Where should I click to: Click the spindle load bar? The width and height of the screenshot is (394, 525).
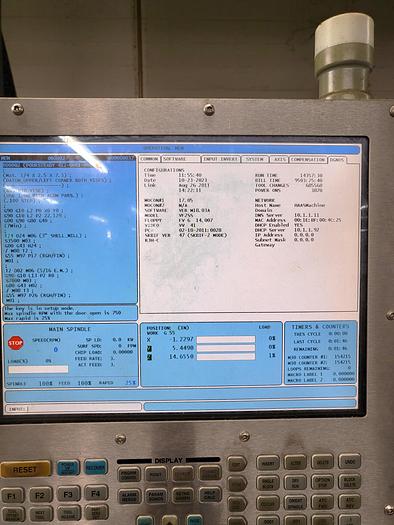[x=38, y=369]
